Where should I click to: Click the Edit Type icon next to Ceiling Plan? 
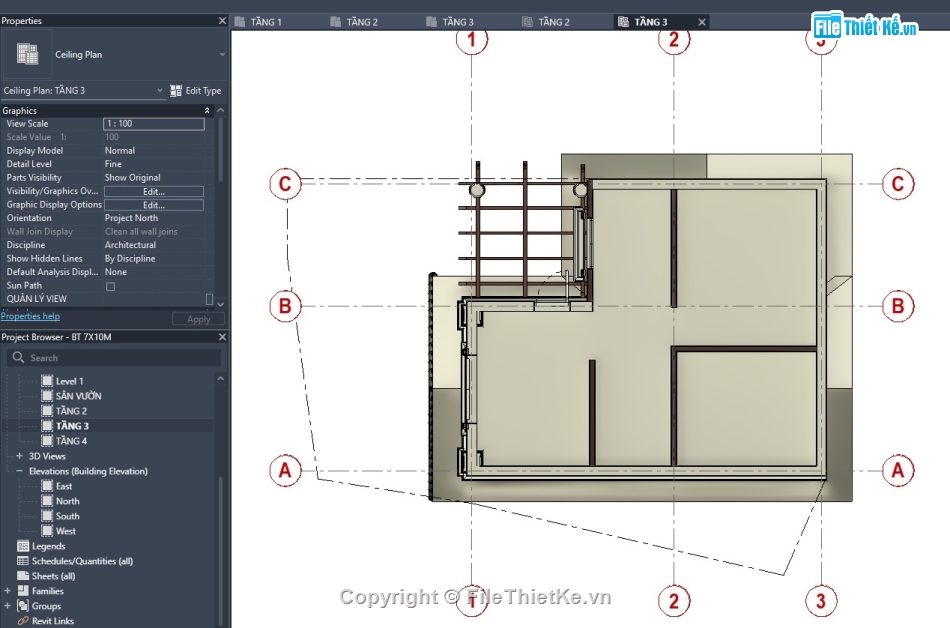[x=176, y=90]
